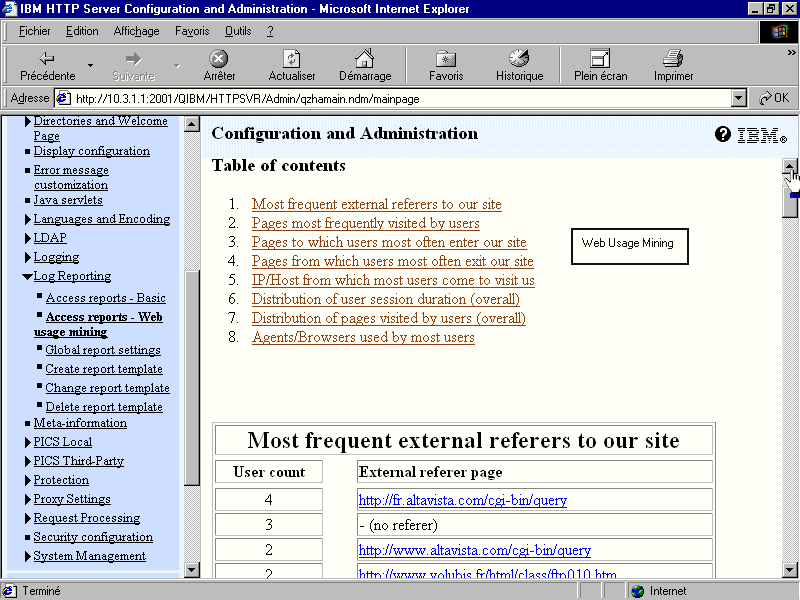The image size is (800, 600).
Task: Expand the Proxy Settings triangle
Action: coord(28,499)
